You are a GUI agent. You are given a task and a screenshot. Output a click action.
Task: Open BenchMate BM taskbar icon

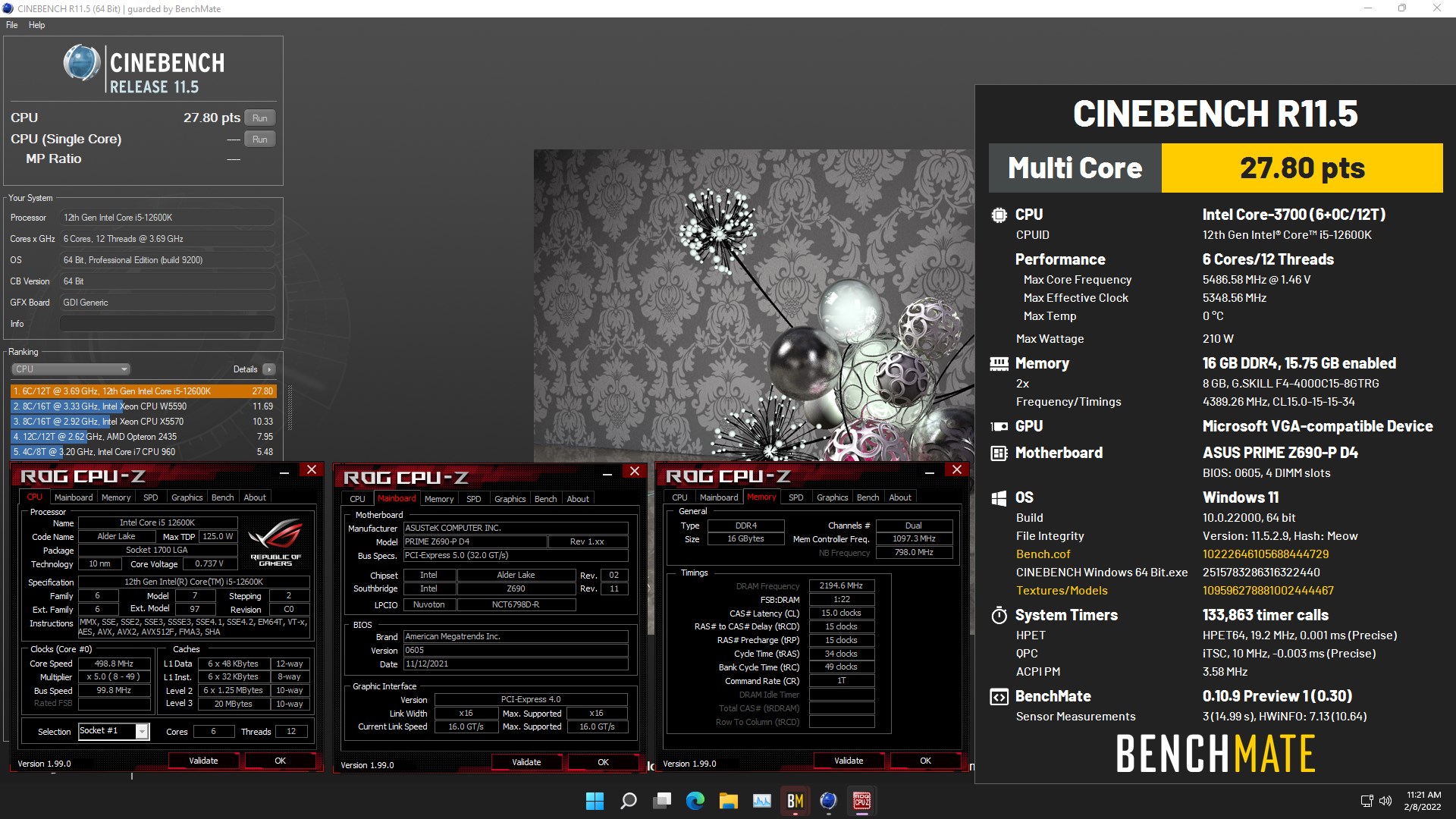[x=795, y=801]
